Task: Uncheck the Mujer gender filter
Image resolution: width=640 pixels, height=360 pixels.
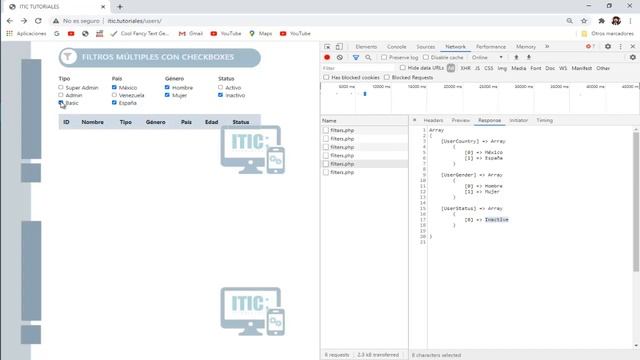Action: (x=167, y=95)
